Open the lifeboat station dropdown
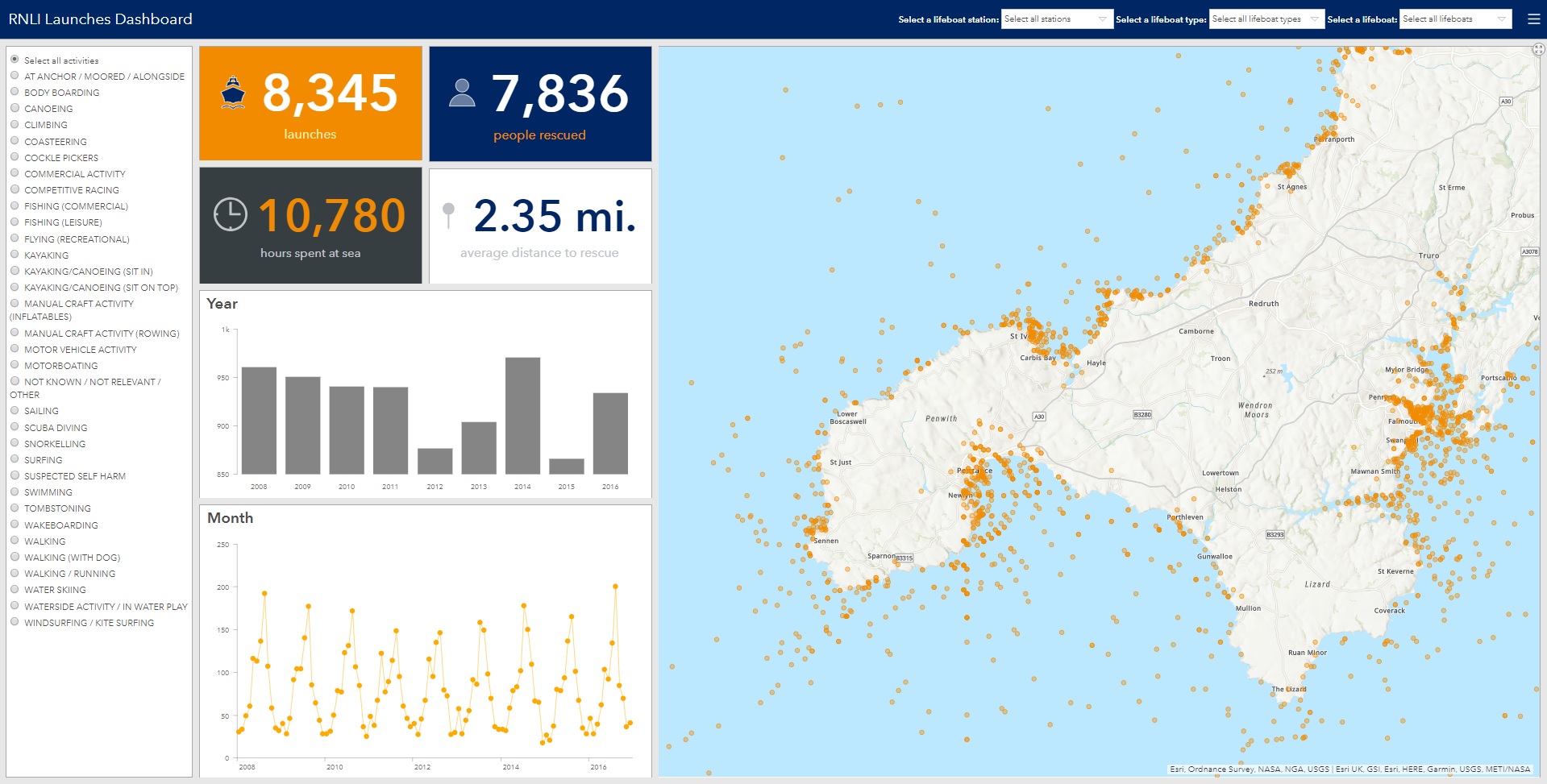The height and width of the screenshot is (784, 1547). pyautogui.click(x=1057, y=19)
